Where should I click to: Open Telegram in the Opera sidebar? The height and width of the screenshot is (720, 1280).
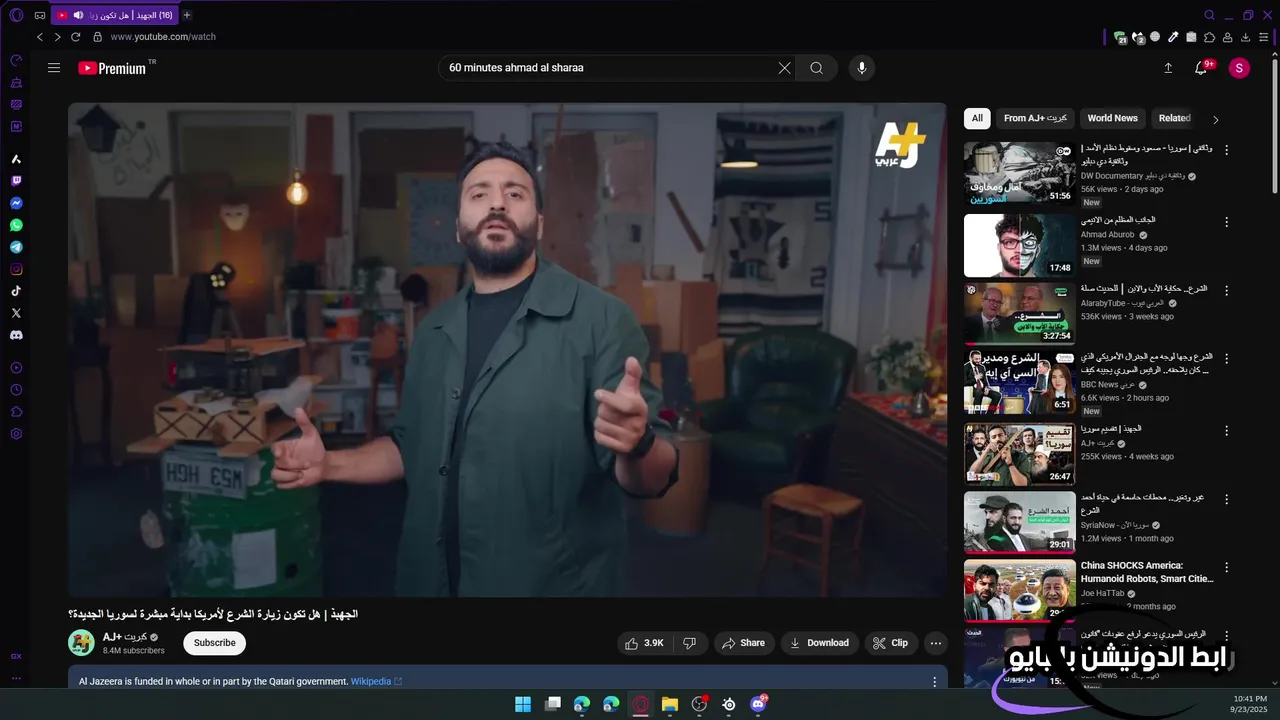16,247
